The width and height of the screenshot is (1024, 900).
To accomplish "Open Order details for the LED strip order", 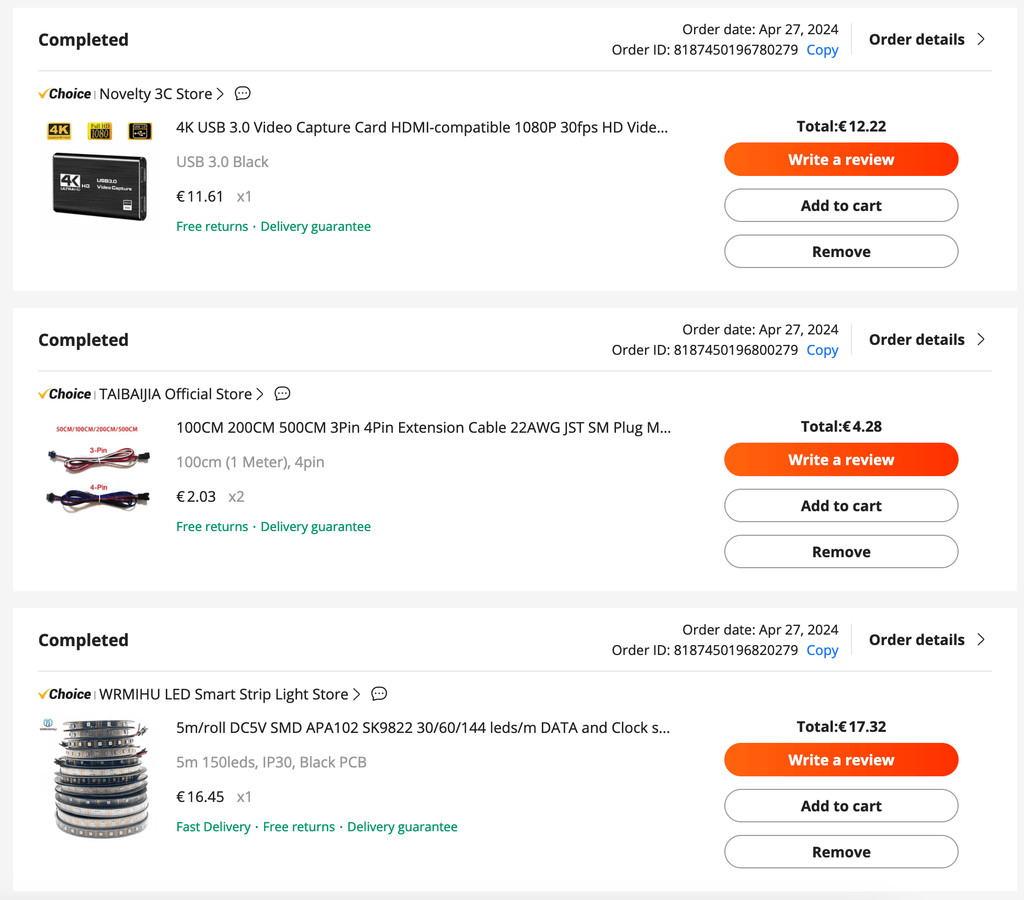I will click(x=926, y=640).
